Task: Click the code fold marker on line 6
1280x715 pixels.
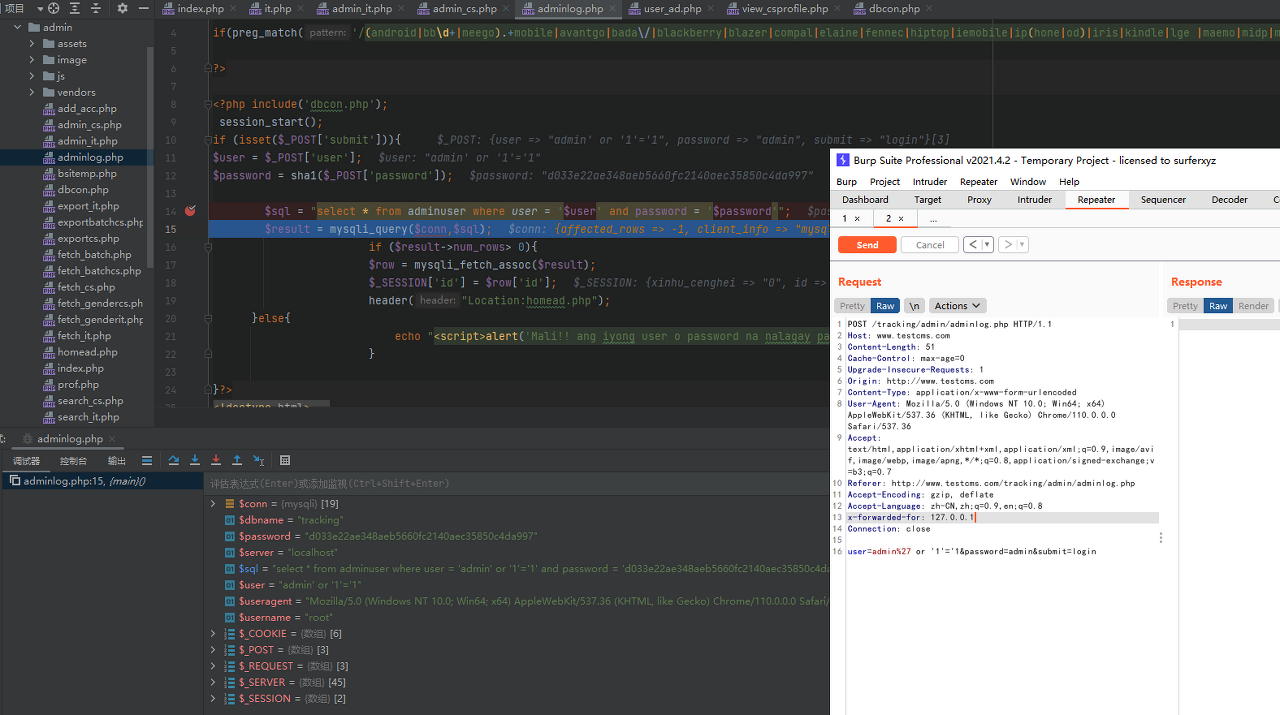Action: (x=210, y=68)
